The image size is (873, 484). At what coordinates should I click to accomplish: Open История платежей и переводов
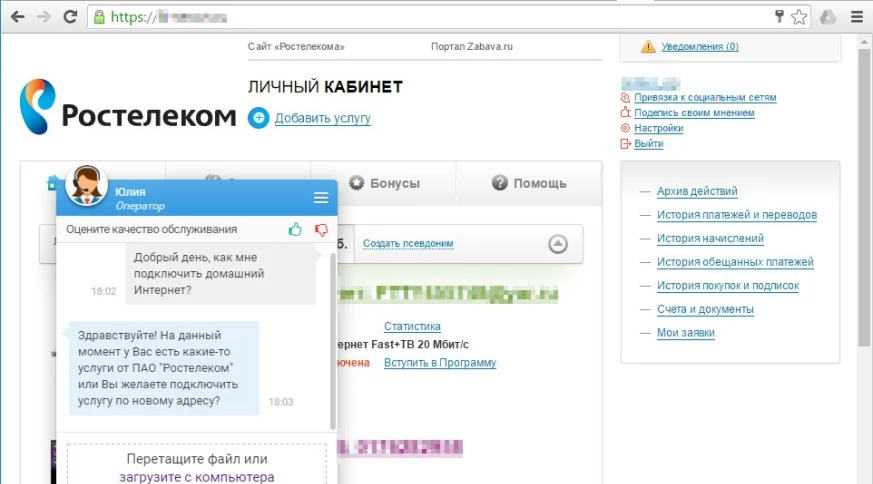pos(736,215)
